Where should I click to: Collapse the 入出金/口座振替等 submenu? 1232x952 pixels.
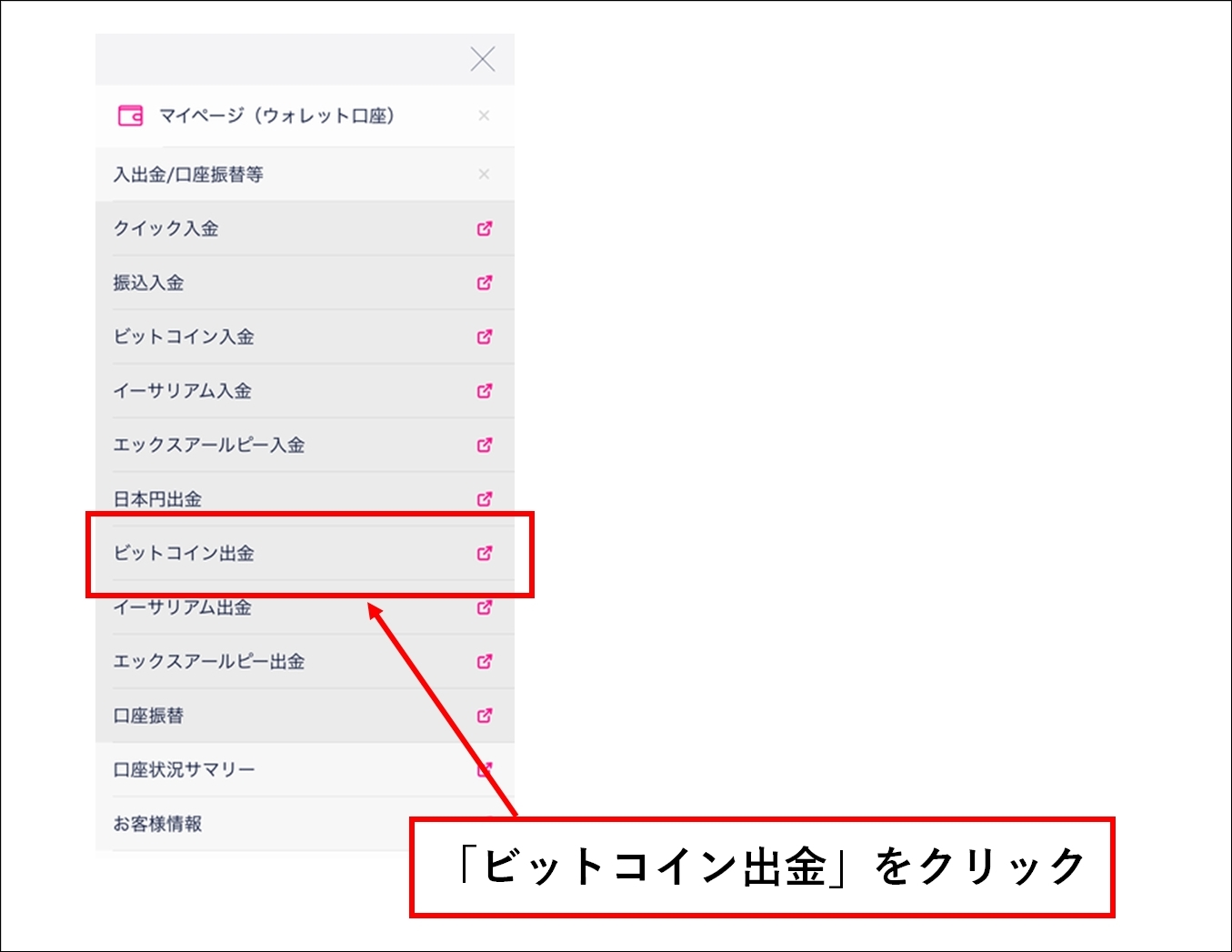point(484,174)
